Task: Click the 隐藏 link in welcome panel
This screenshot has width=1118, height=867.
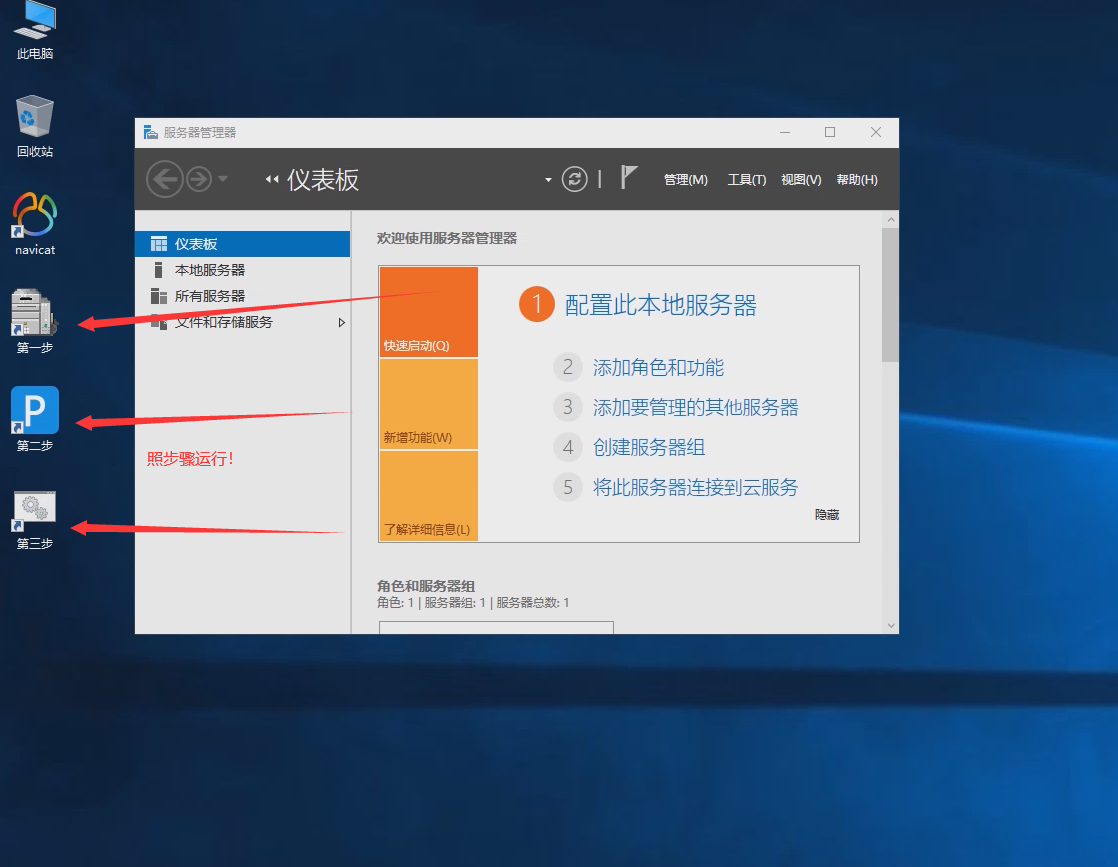Action: click(826, 515)
